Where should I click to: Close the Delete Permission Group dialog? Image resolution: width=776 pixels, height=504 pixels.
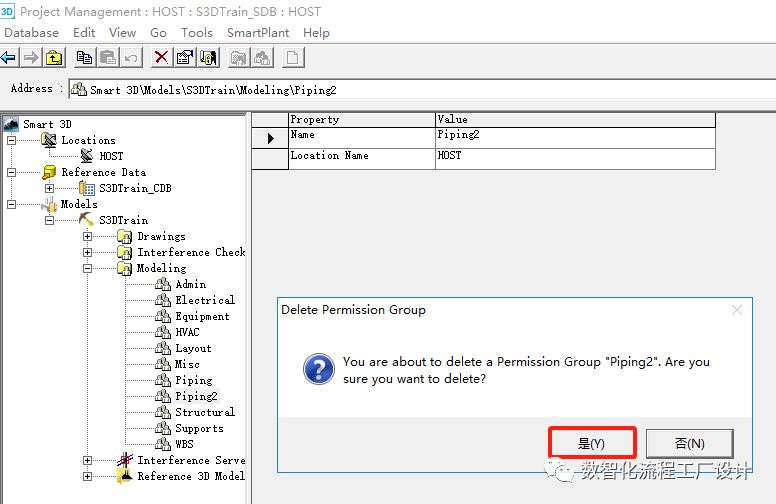736,310
